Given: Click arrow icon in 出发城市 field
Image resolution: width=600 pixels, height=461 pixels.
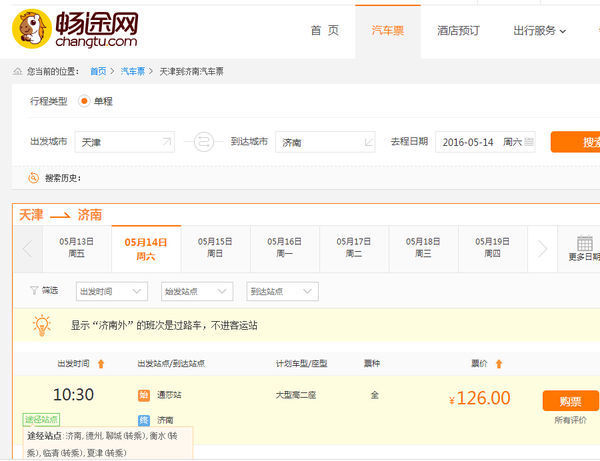Looking at the screenshot, I should coord(166,142).
